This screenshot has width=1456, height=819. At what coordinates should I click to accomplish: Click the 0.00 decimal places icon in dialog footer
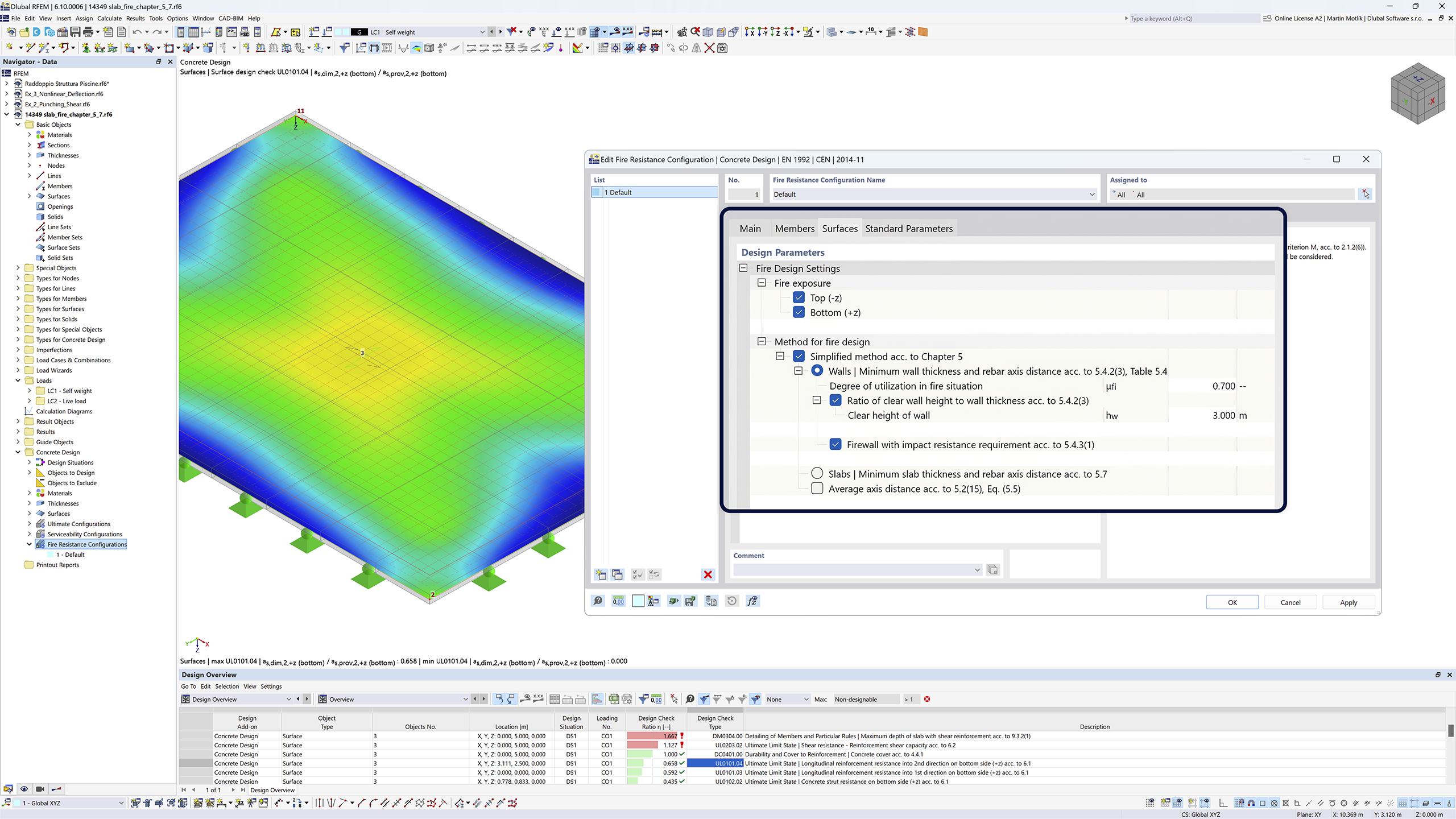618,601
